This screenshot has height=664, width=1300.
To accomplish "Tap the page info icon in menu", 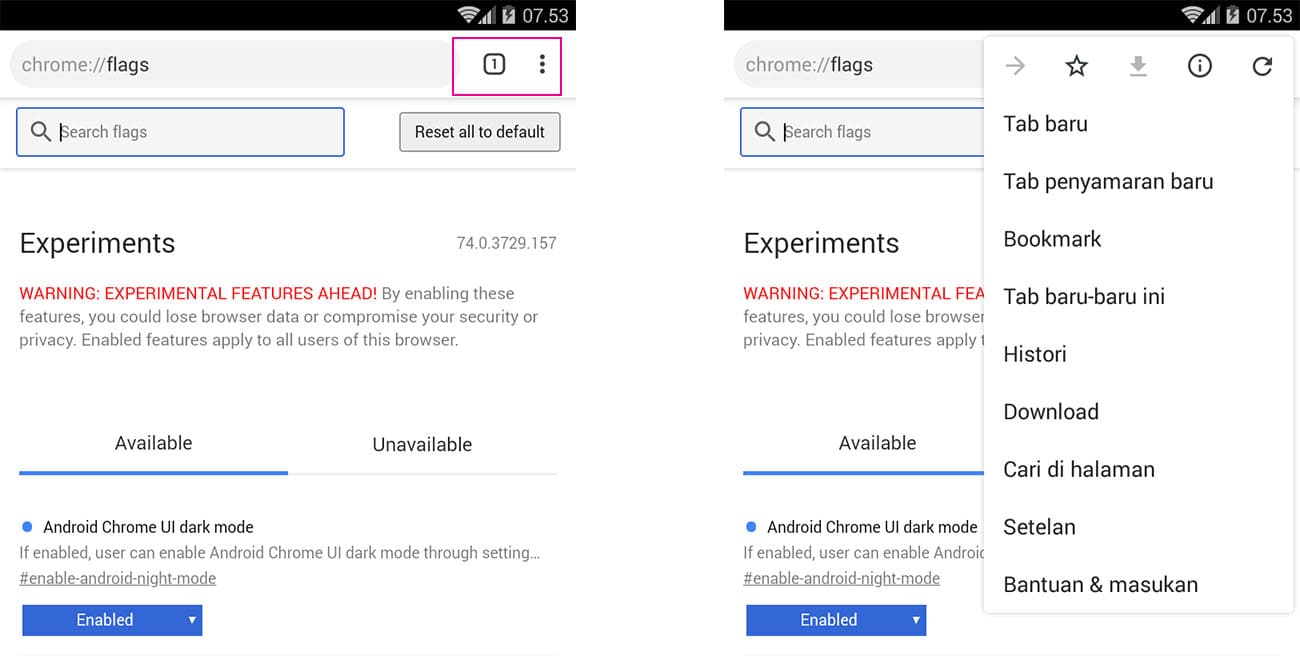I will [1199, 66].
